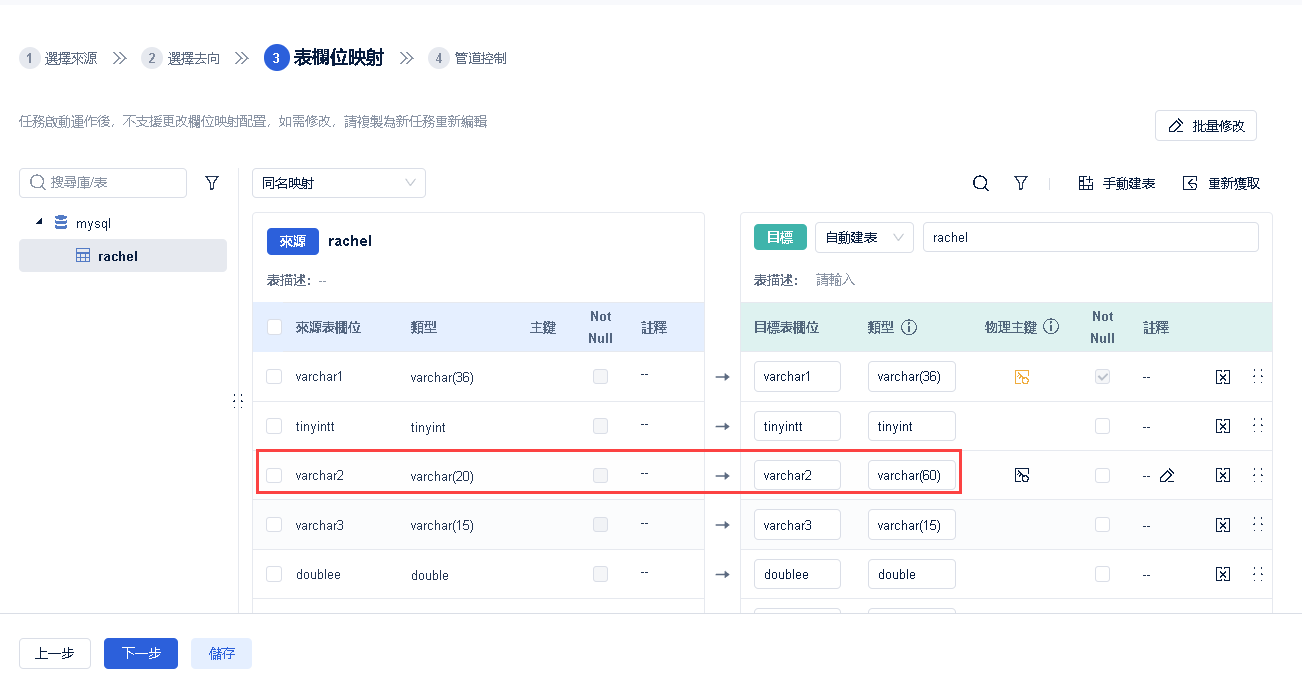The height and width of the screenshot is (693, 1302).
Task: Jump to step 4 管道控制
Action: (x=468, y=58)
